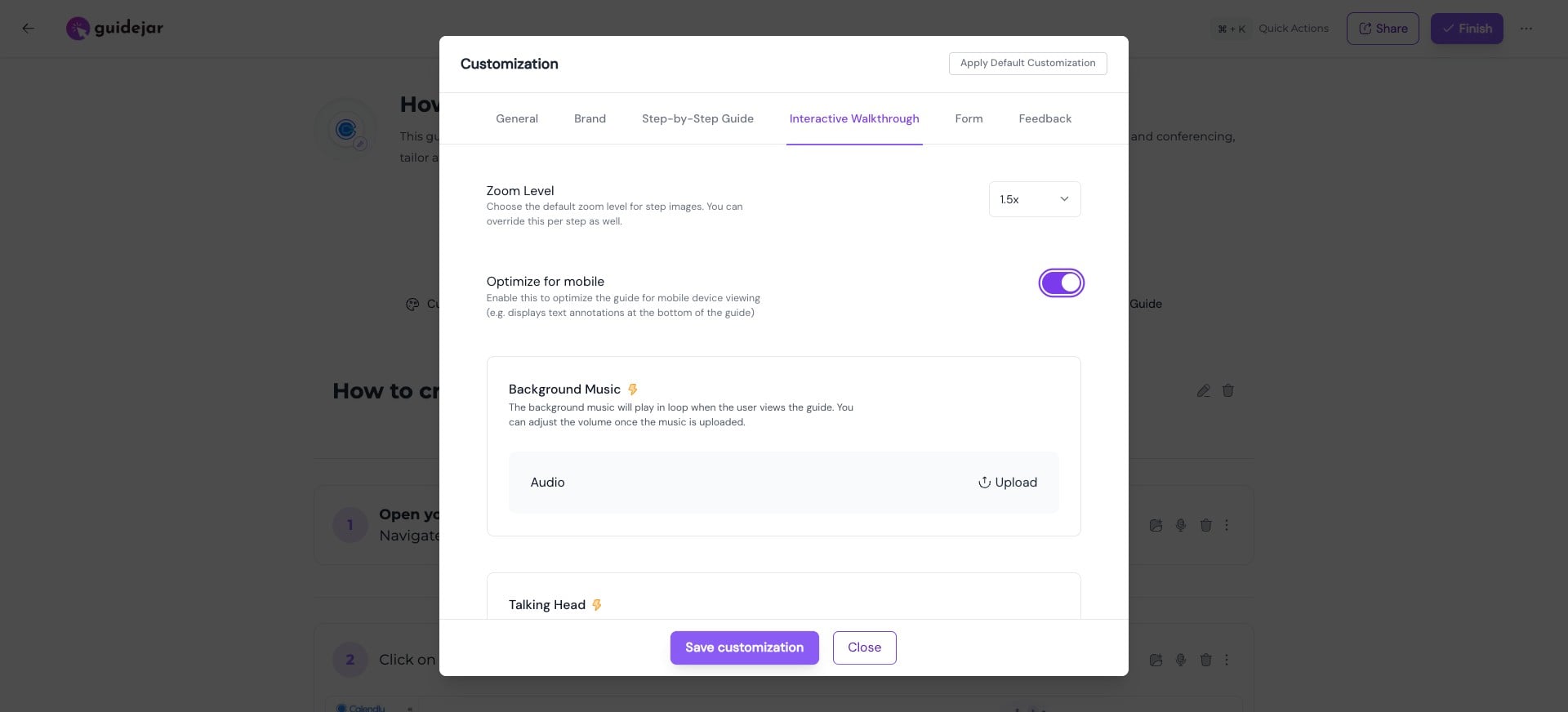Click the Close button in dialog footer
Screen dimensions: 1568x712
click(864, 647)
